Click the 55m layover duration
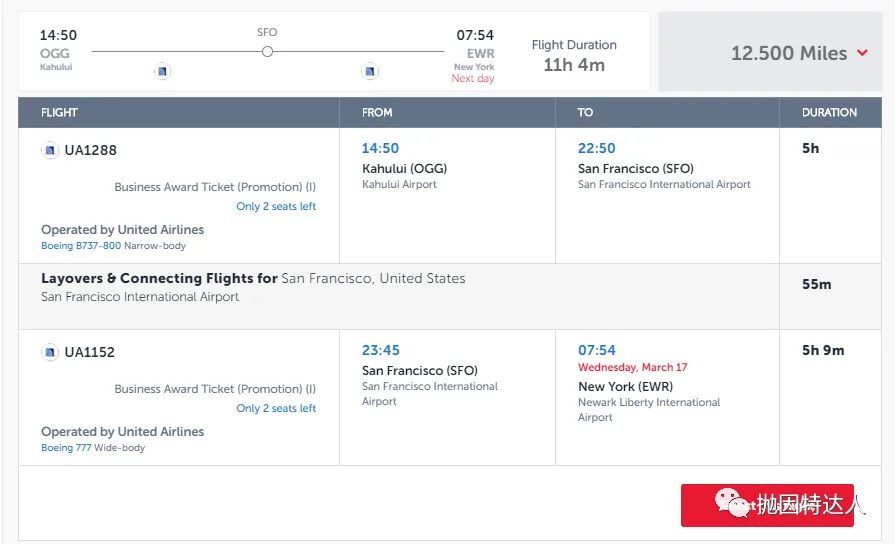 [x=816, y=284]
